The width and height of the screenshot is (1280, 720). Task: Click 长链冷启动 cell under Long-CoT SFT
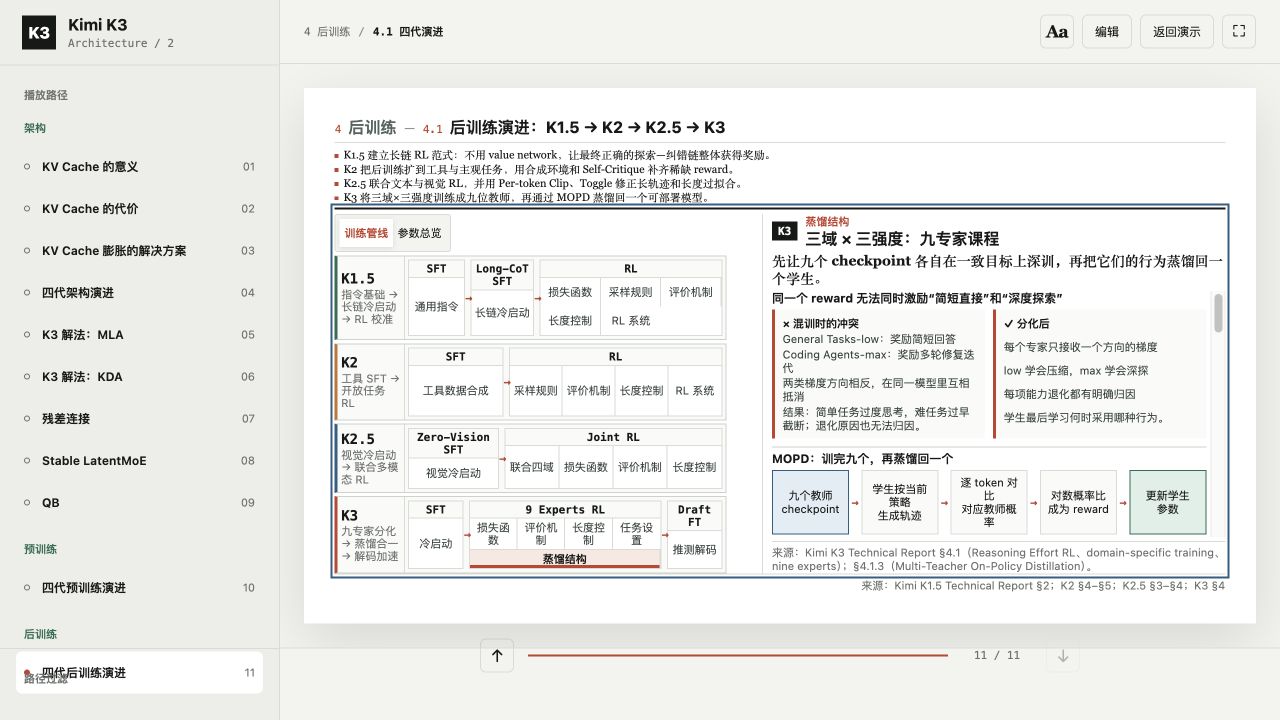(x=502, y=312)
